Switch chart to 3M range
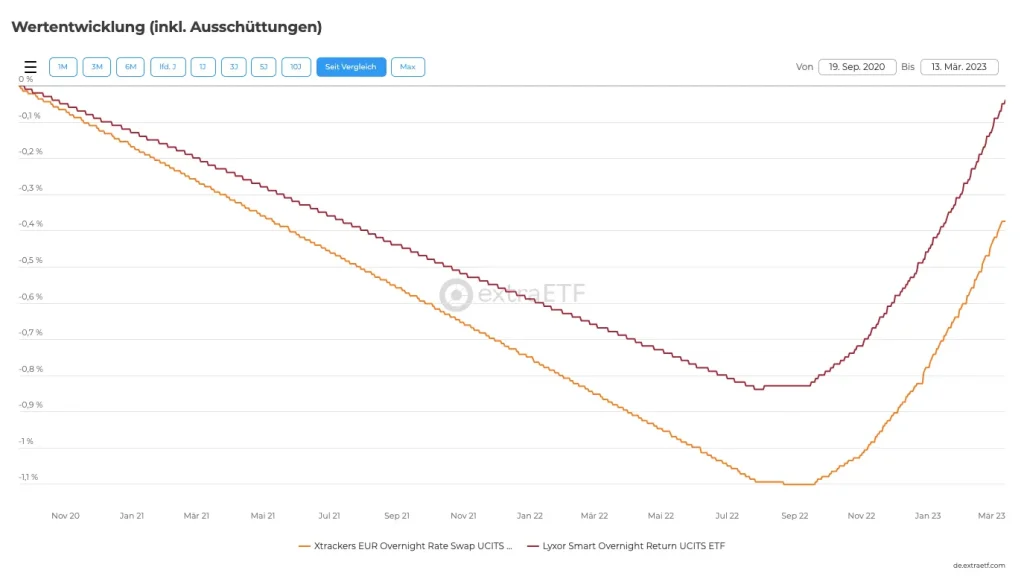1024x576 pixels. (97, 67)
